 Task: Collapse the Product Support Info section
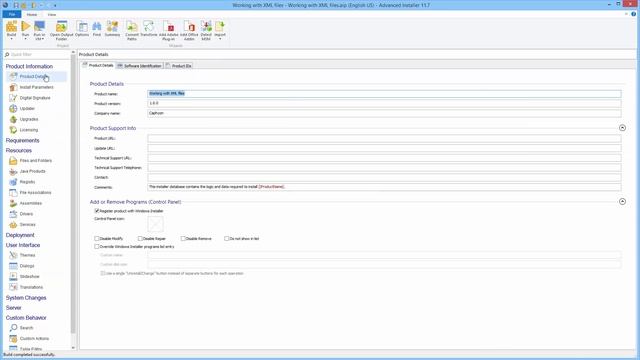pos(622,128)
